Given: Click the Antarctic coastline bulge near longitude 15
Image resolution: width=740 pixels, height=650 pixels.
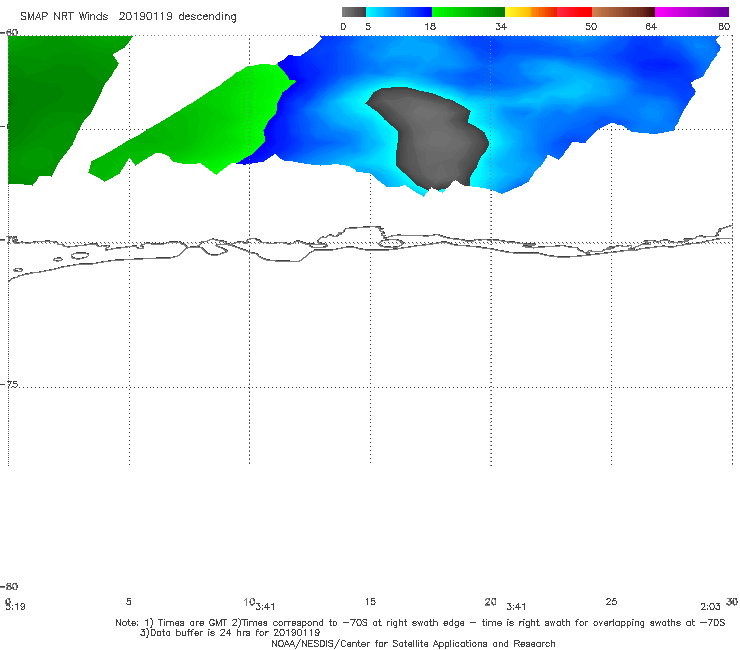Looking at the screenshot, I should tap(363, 235).
